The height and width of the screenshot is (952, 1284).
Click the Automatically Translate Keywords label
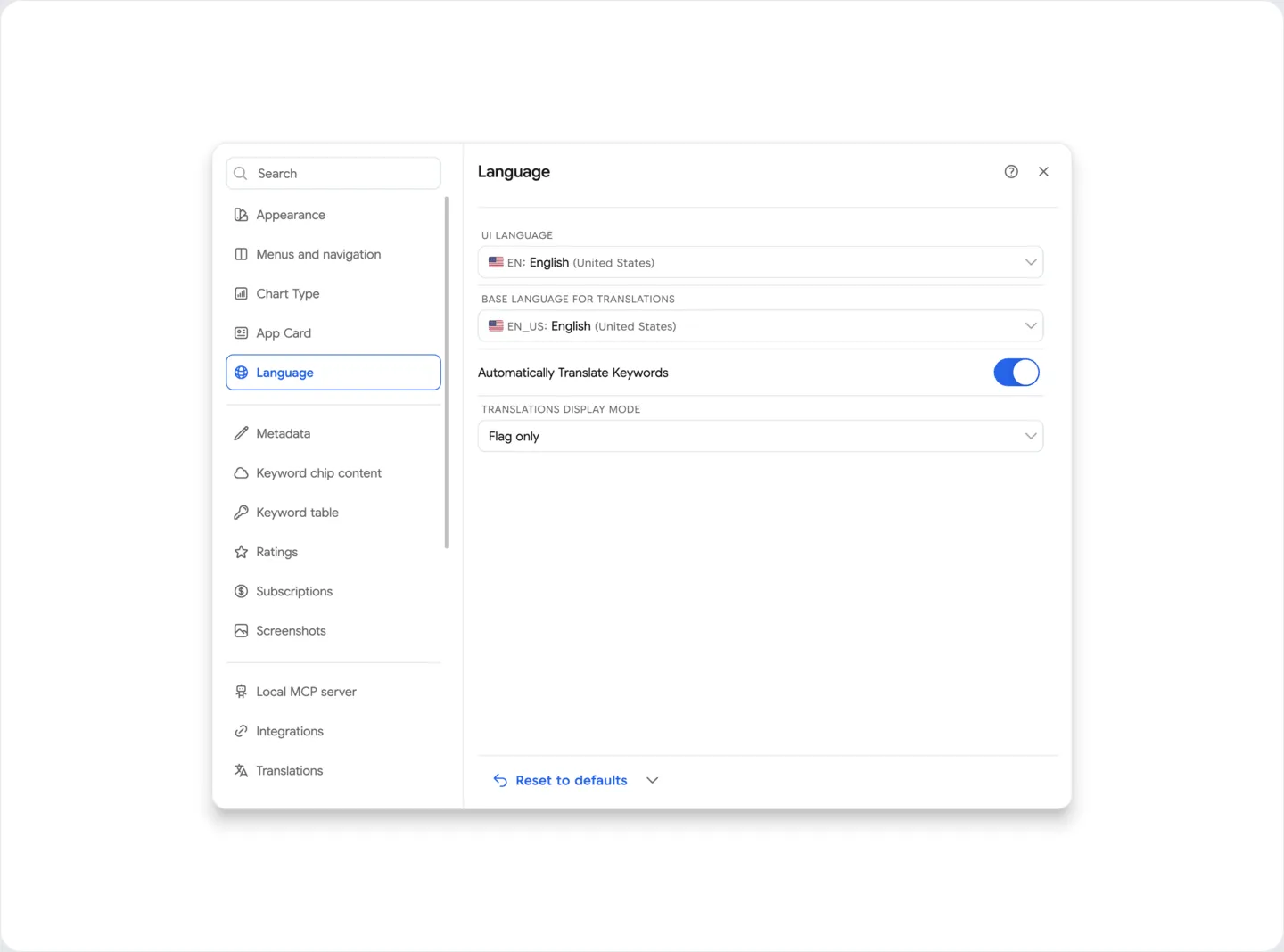coord(573,373)
